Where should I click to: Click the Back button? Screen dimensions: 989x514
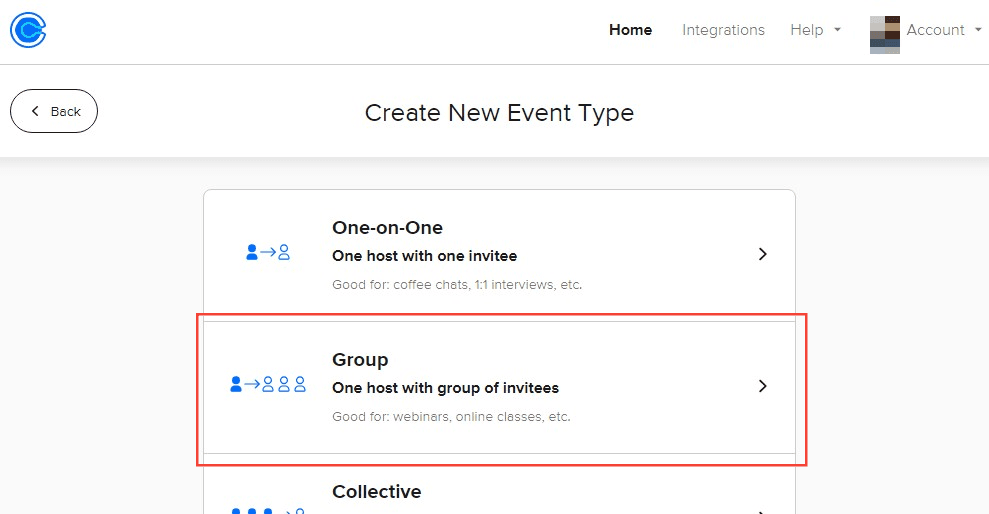point(54,111)
